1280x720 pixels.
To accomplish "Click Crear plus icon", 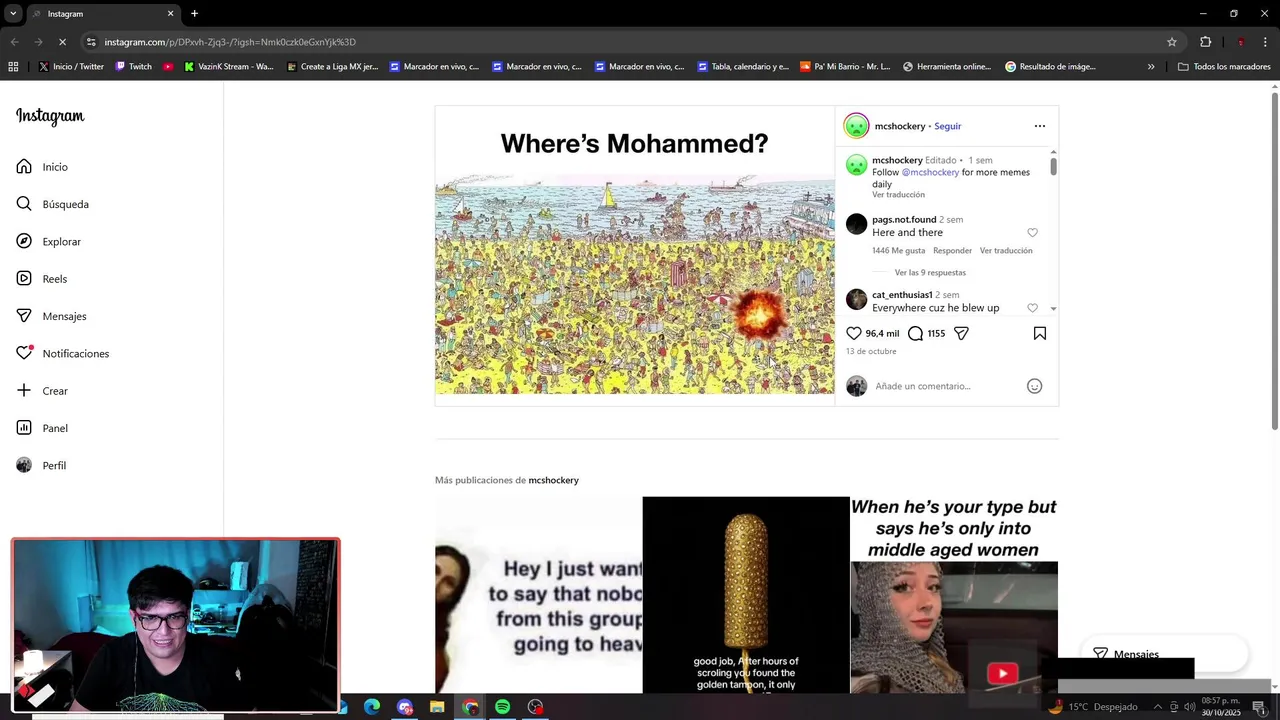I will click(24, 391).
